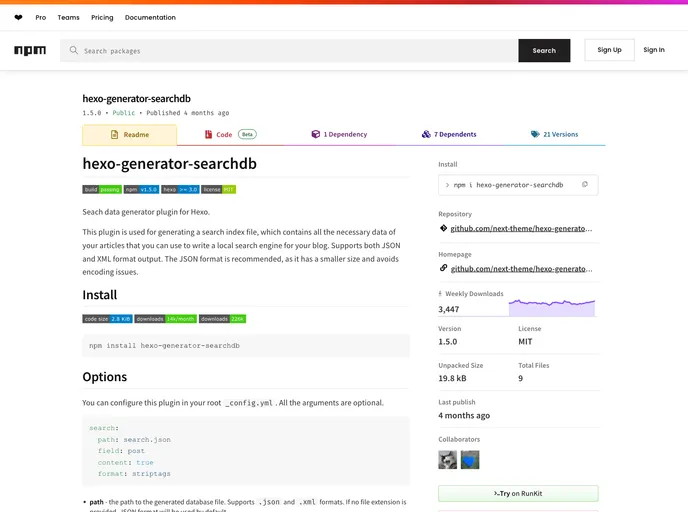The height and width of the screenshot is (512, 688).
Task: Click the first collaborator cat avatar
Action: coord(447,460)
